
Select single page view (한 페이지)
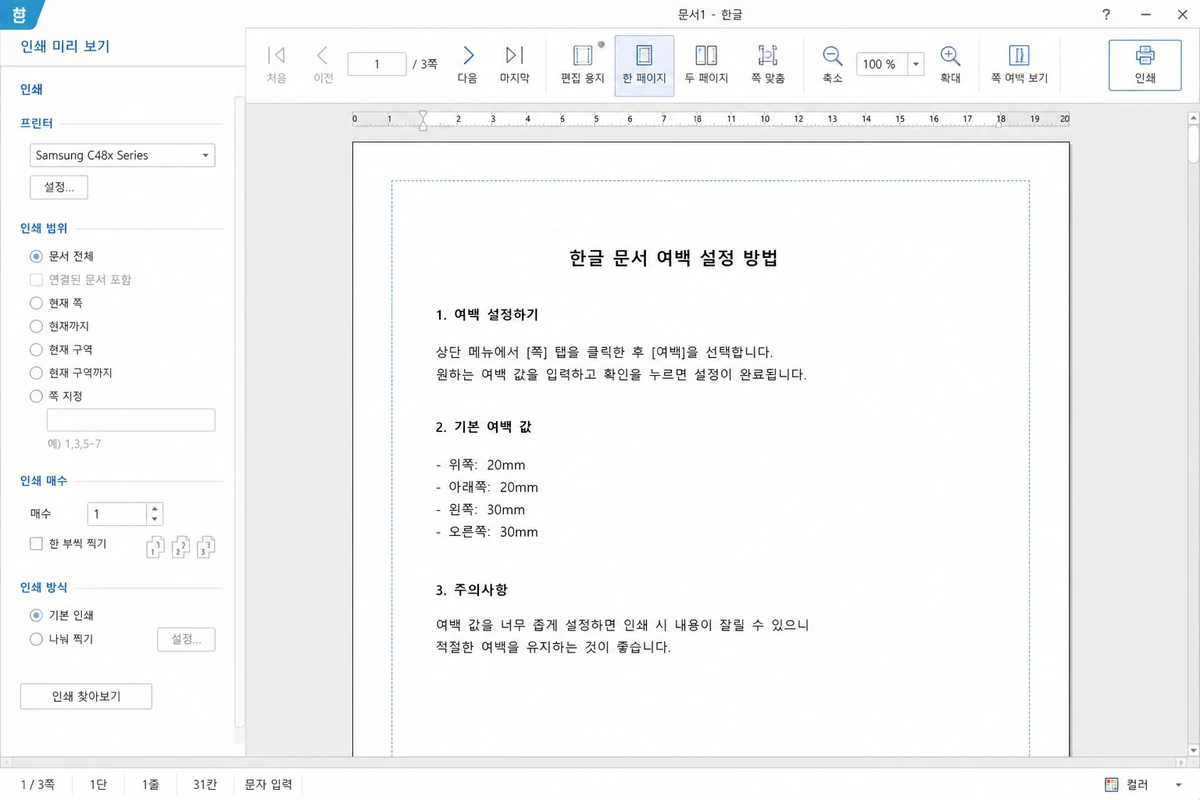pos(644,65)
